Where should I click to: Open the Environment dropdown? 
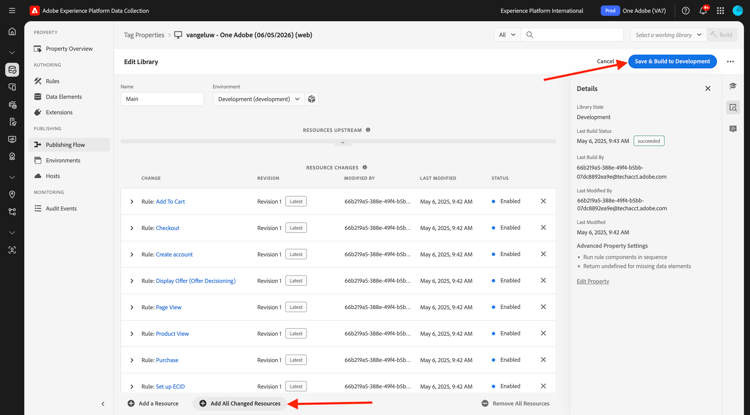pos(258,99)
